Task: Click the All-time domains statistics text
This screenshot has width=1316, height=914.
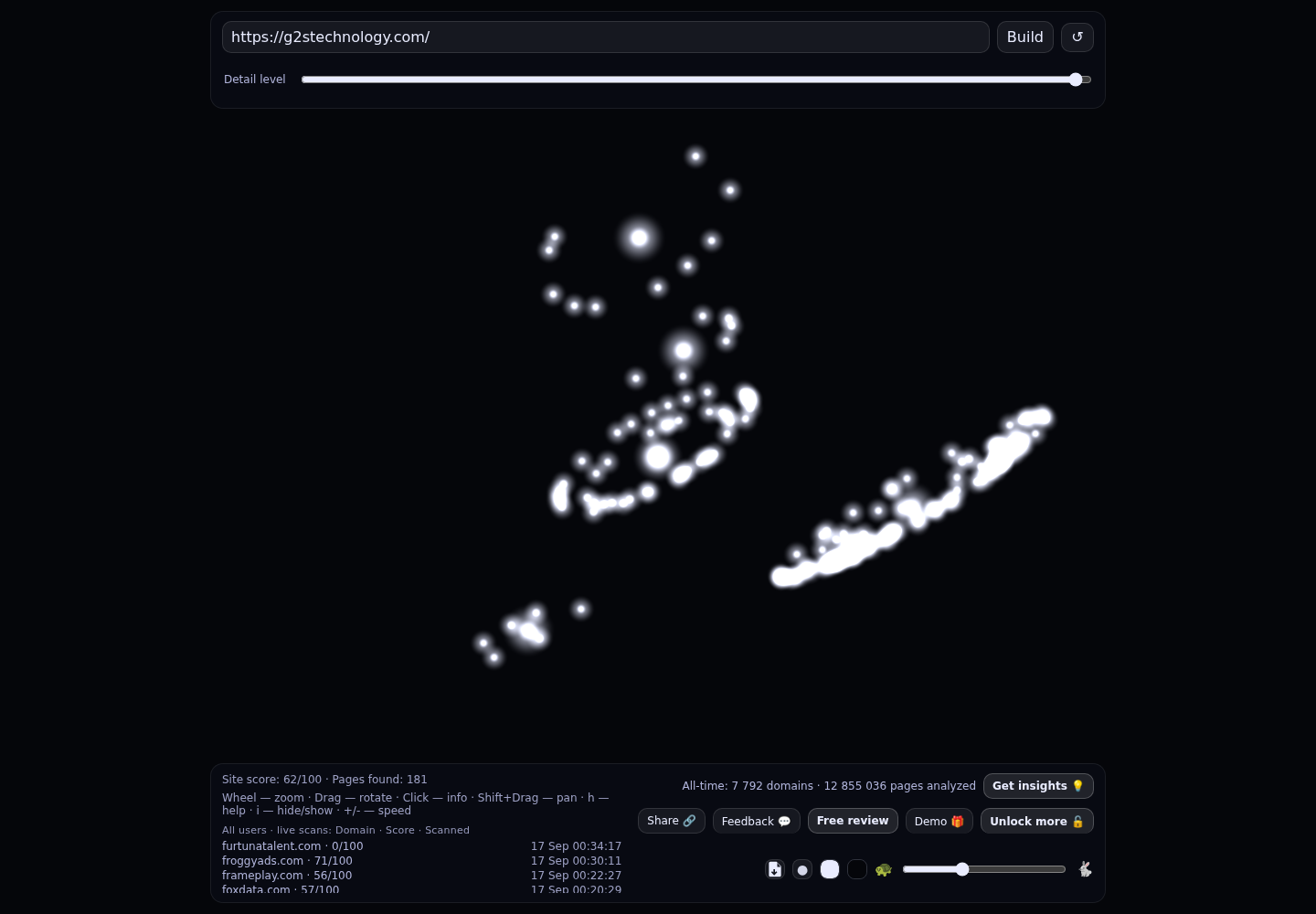Action: coord(829,786)
